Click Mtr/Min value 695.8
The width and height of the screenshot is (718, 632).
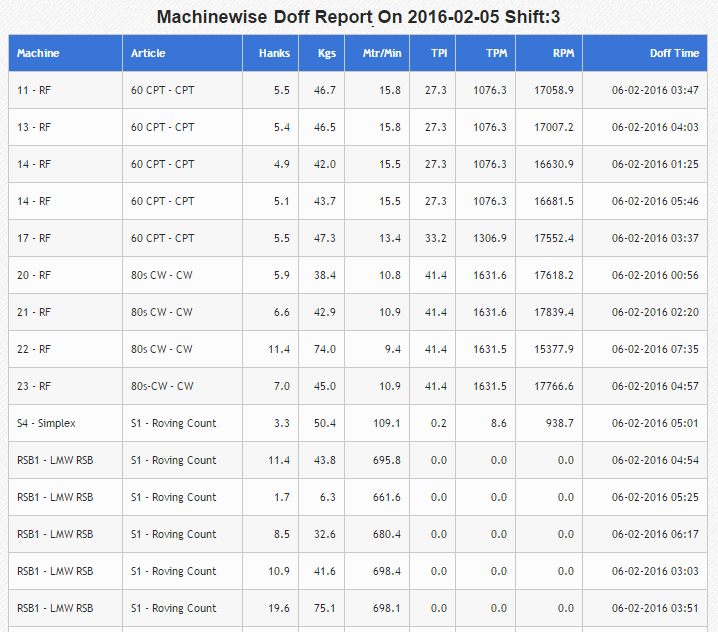point(387,460)
